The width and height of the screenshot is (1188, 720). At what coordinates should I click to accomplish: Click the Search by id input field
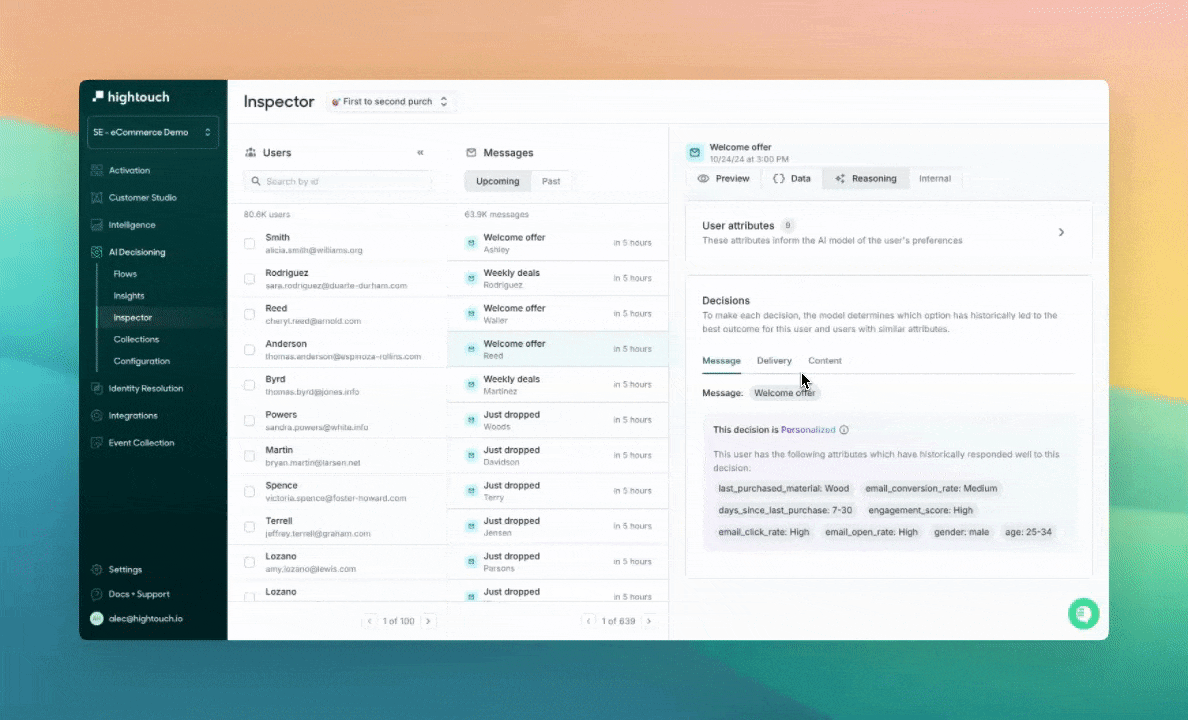click(337, 182)
